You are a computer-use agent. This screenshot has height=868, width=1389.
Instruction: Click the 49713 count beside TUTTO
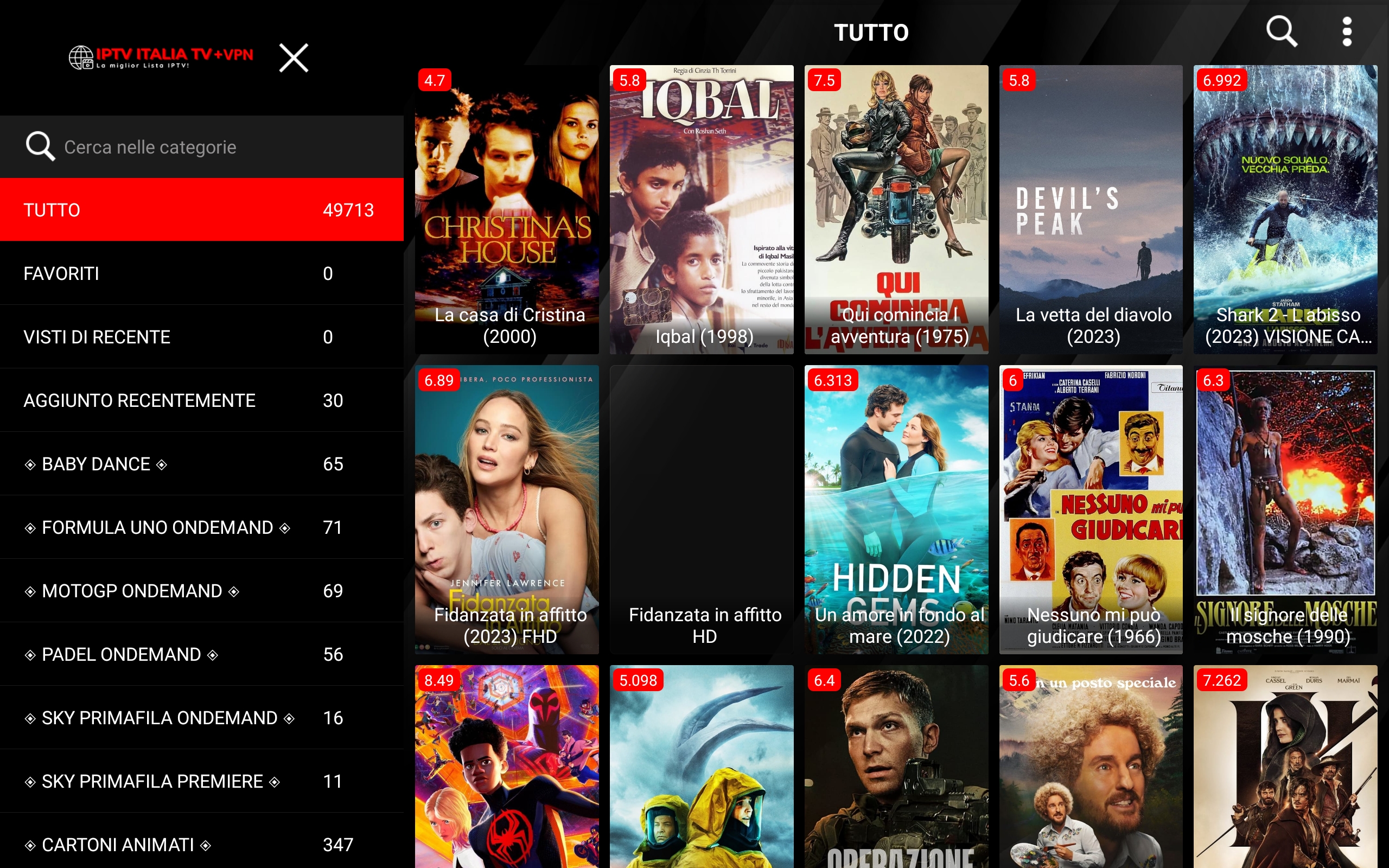(x=348, y=210)
